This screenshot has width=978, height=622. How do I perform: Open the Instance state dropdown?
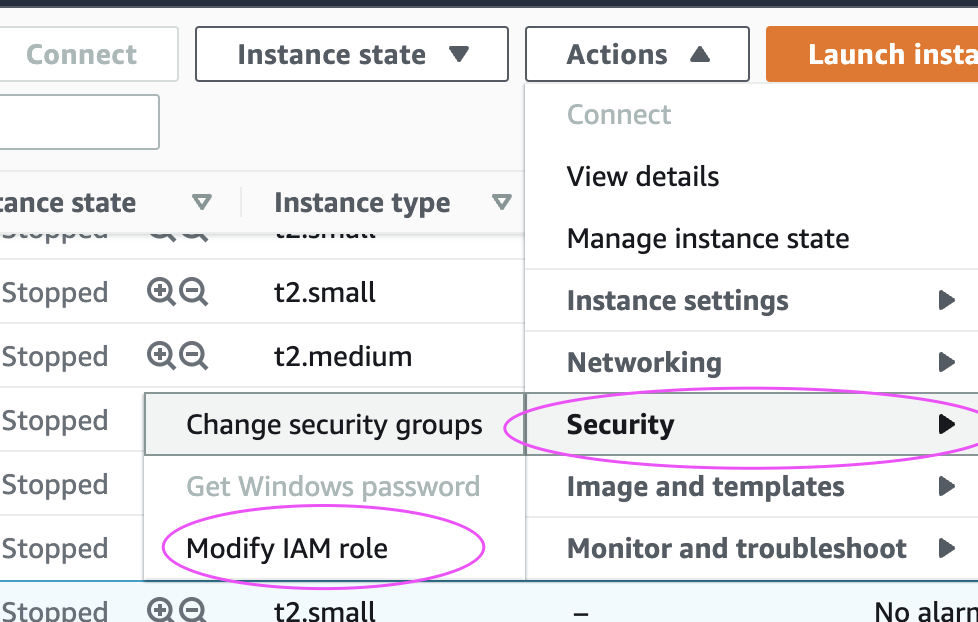pyautogui.click(x=352, y=54)
